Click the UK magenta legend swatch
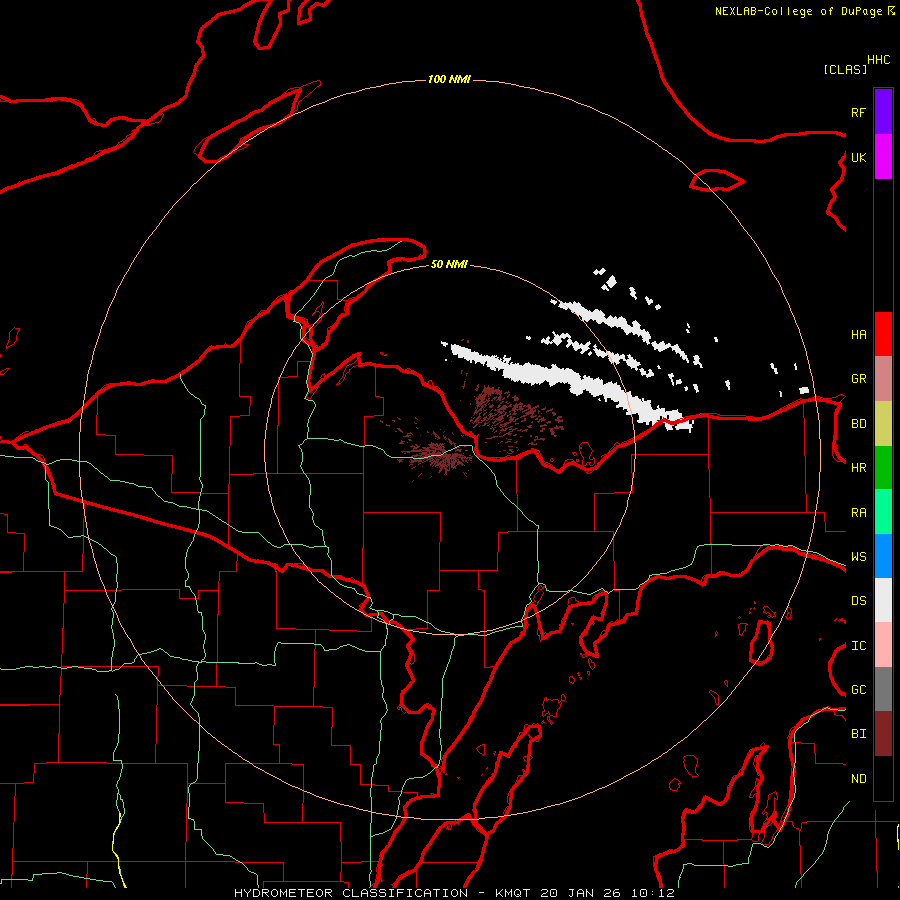Viewport: 900px width, 900px height. click(x=883, y=157)
